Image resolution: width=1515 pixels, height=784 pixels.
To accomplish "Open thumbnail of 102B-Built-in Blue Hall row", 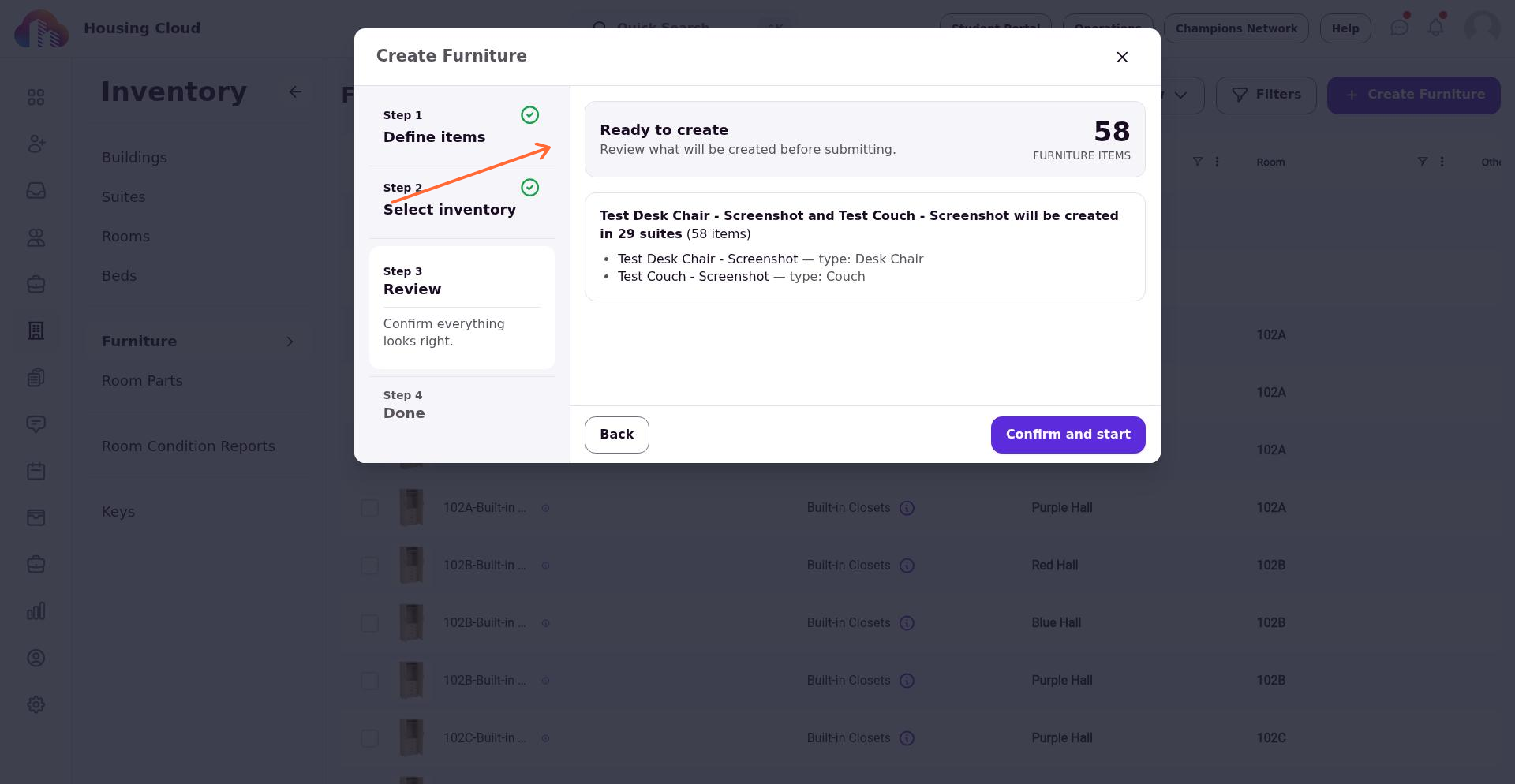I will (411, 623).
